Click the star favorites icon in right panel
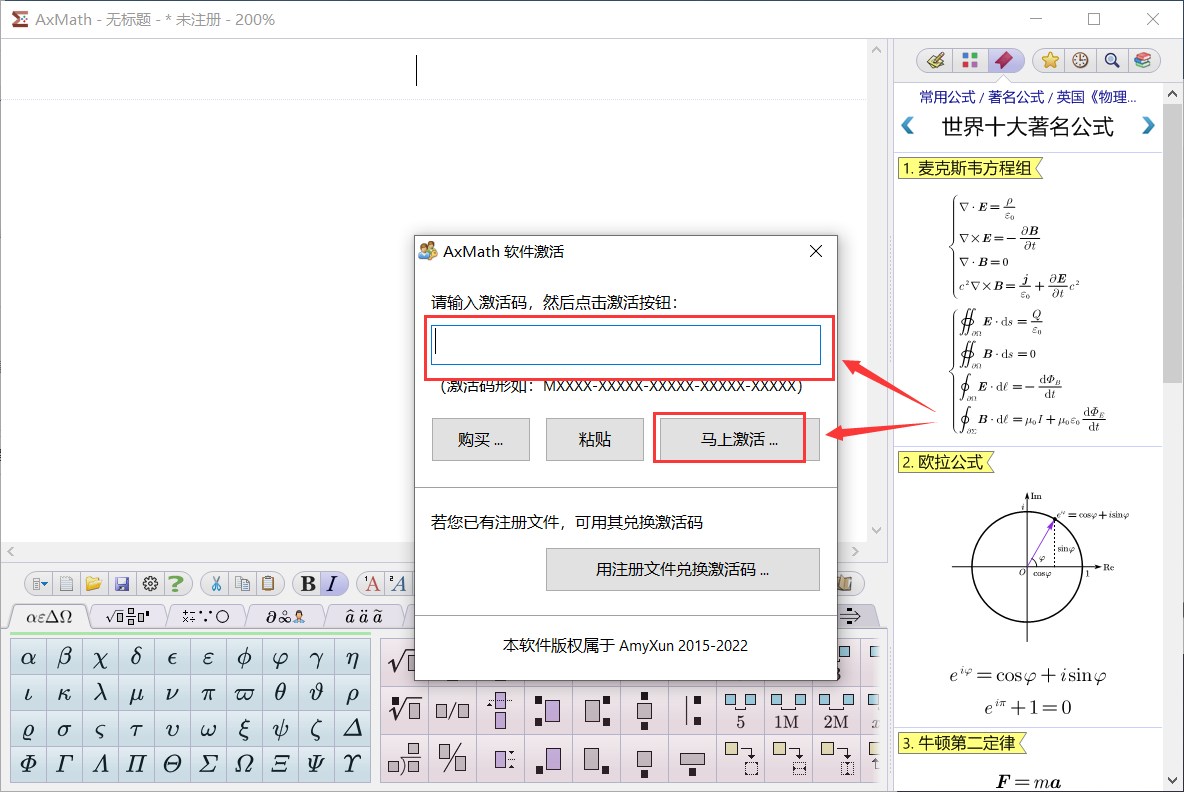Image resolution: width=1184 pixels, height=792 pixels. point(1050,61)
